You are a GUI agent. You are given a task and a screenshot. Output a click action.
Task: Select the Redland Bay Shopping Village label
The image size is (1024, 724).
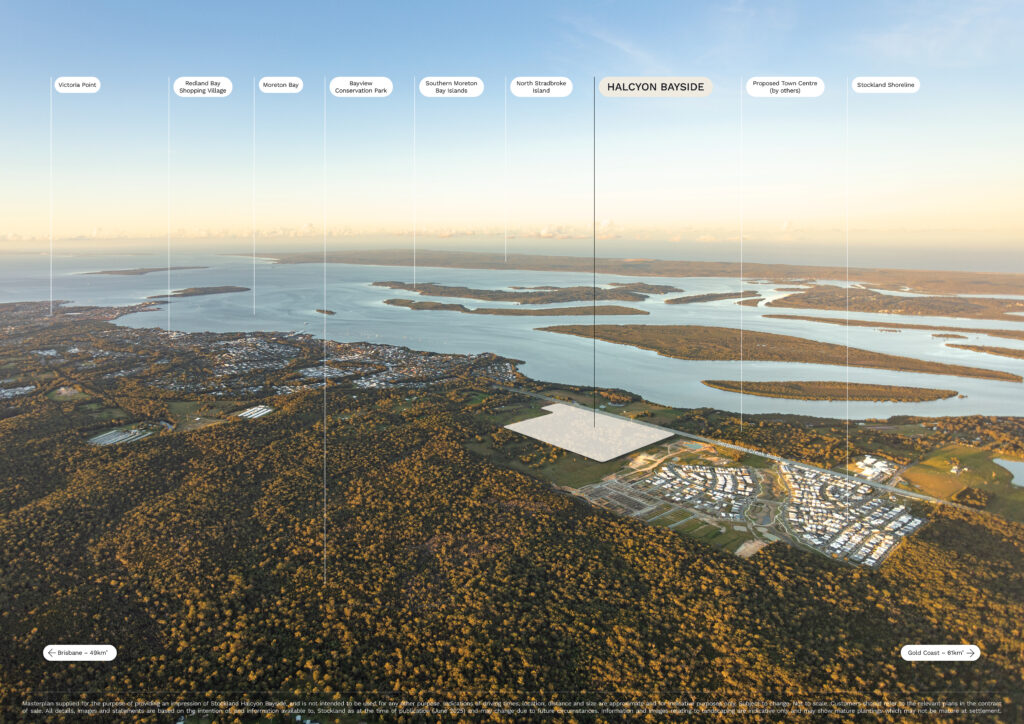coord(202,87)
